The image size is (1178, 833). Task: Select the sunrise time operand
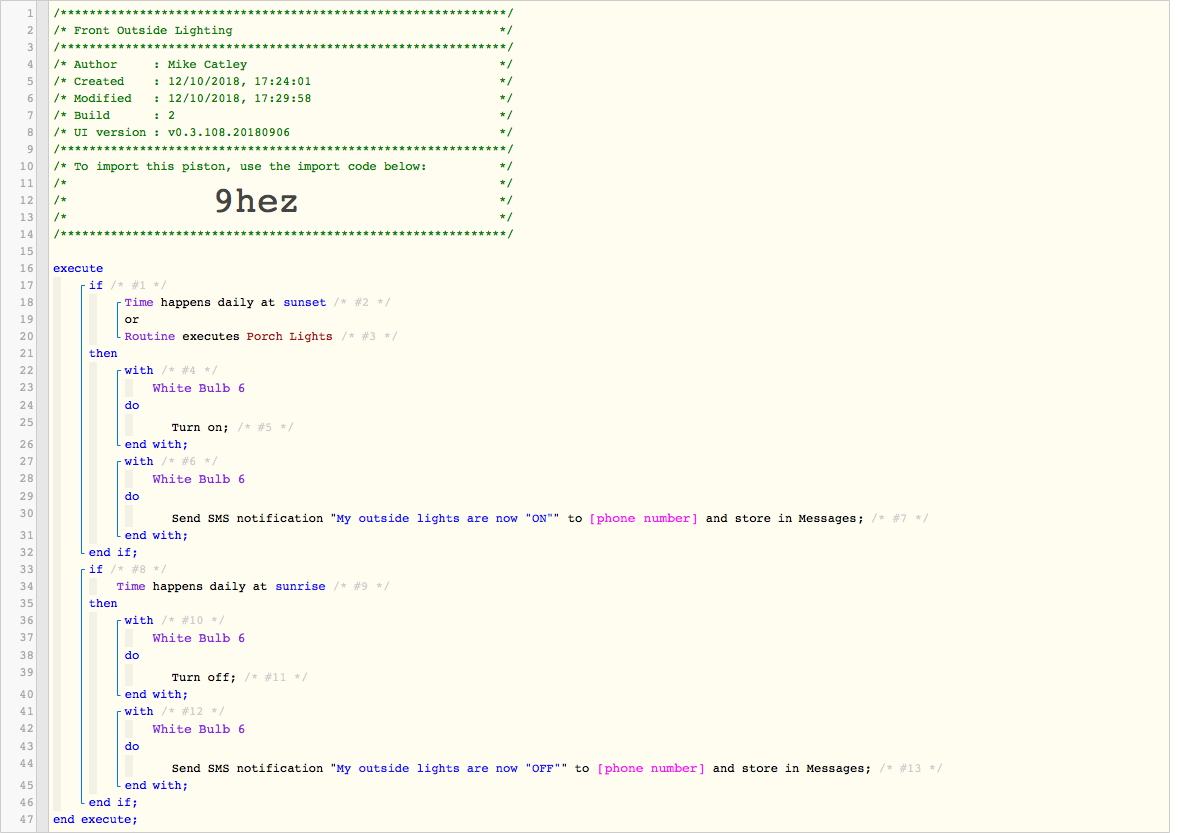point(301,586)
